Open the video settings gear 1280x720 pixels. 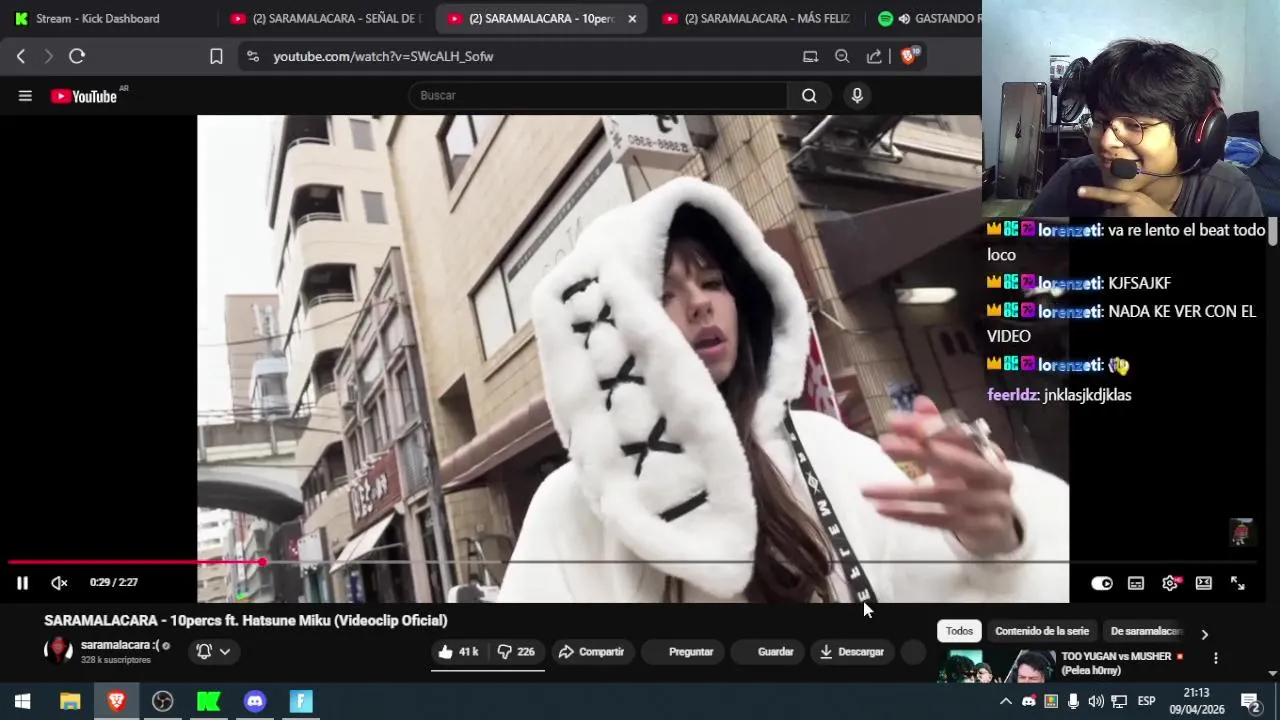click(x=1170, y=583)
